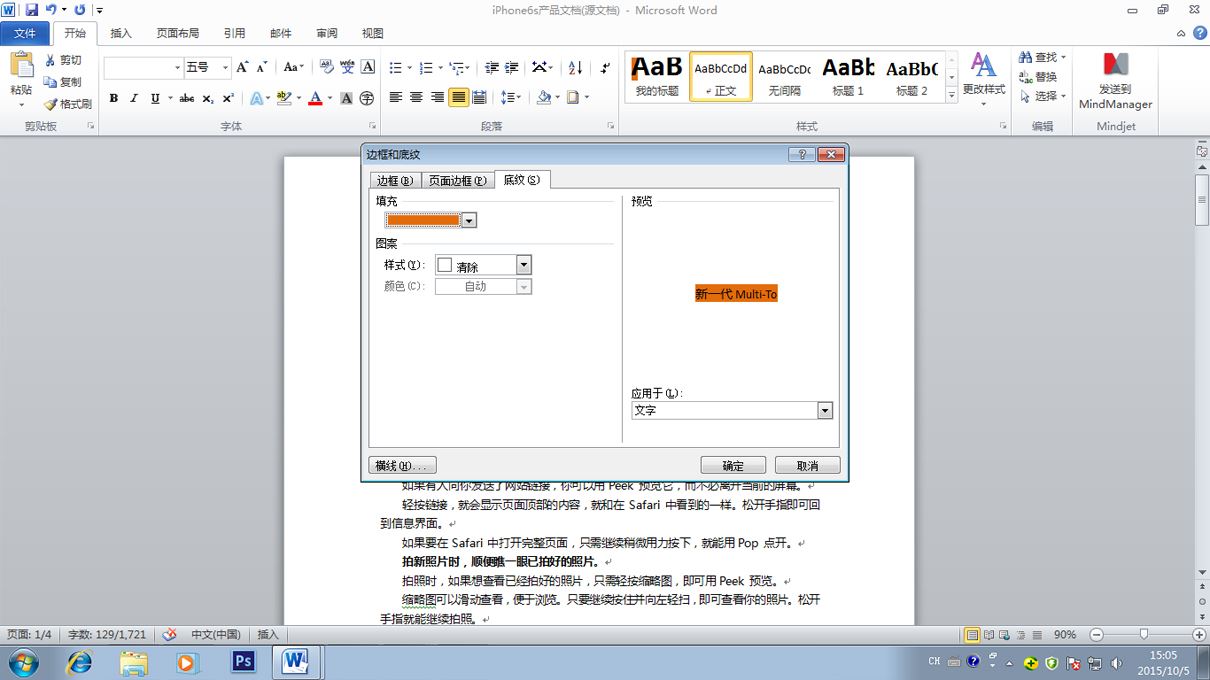1210x680 pixels.
Task: Open the 应用于 apply-to dropdown
Action: click(825, 410)
